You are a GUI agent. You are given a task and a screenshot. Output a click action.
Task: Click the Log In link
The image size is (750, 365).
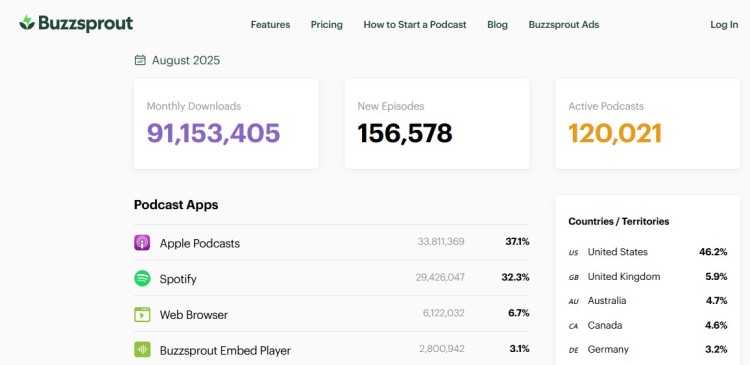pos(724,24)
